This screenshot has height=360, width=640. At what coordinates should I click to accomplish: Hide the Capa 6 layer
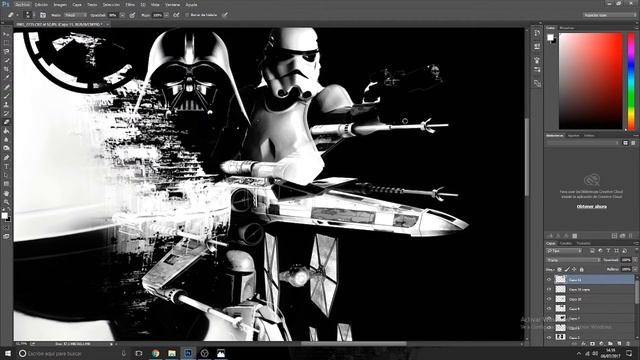549,328
